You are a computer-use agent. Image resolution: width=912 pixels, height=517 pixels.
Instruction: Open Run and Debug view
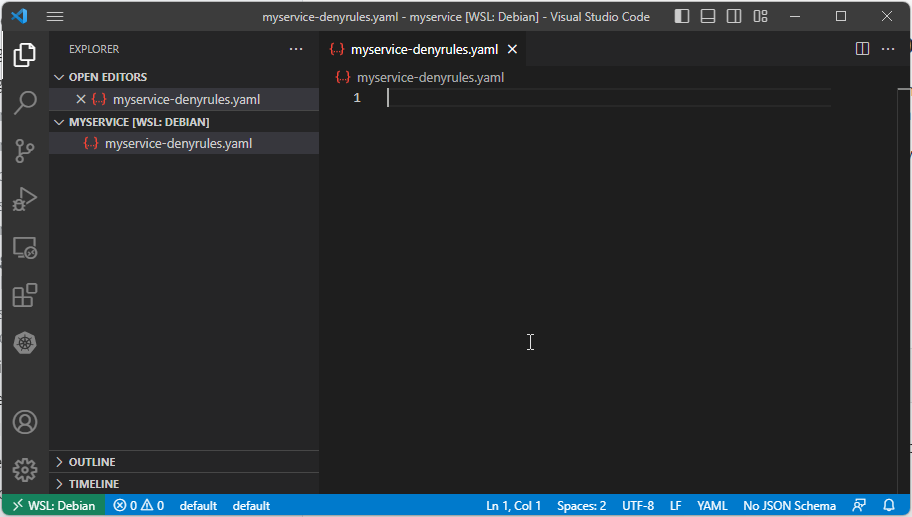pos(25,199)
